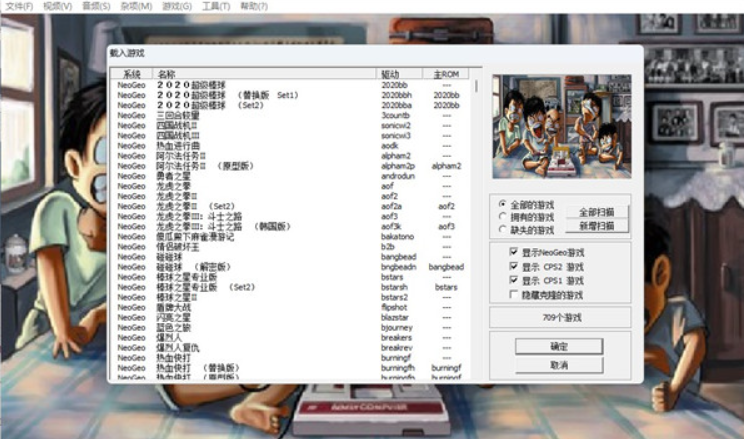Select the bakatono game row
Viewport: 744px width, 439px height.
coord(291,236)
